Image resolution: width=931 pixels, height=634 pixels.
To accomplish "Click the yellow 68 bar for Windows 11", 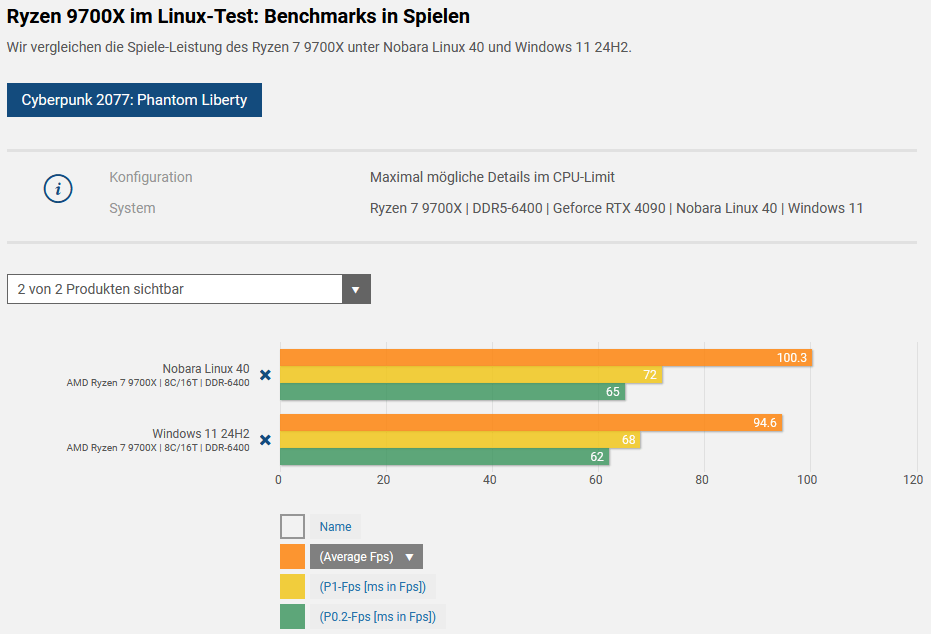I will [460, 440].
